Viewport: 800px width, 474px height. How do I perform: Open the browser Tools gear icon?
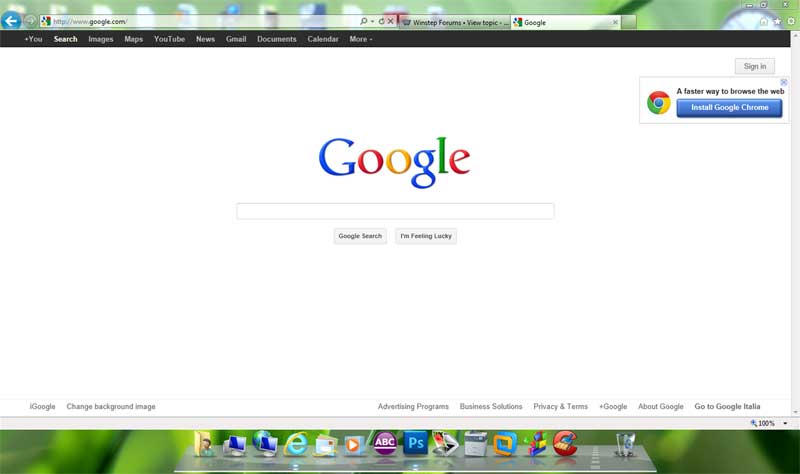[790, 21]
